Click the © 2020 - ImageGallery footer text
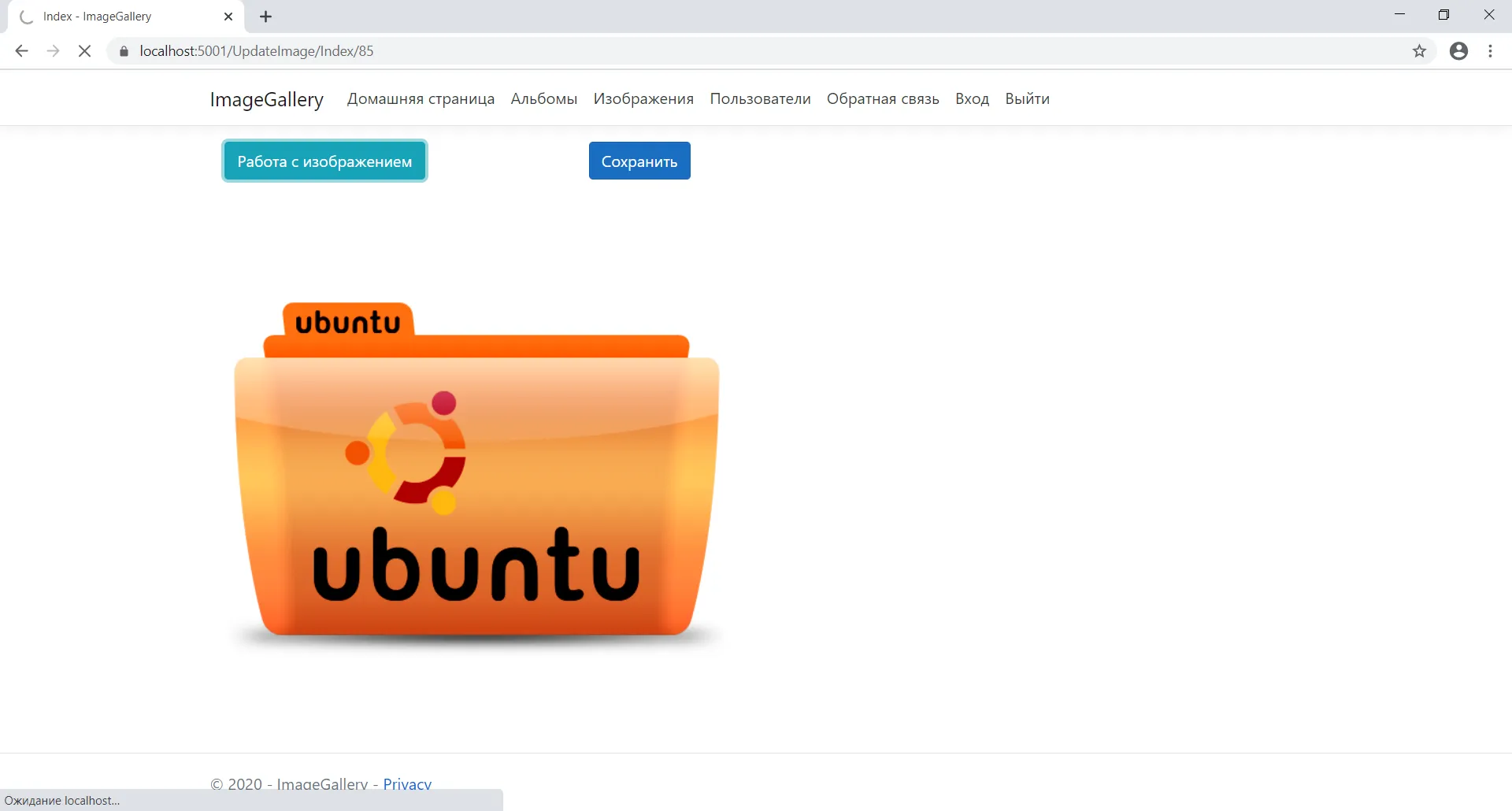This screenshot has height=811, width=1512. [289, 784]
